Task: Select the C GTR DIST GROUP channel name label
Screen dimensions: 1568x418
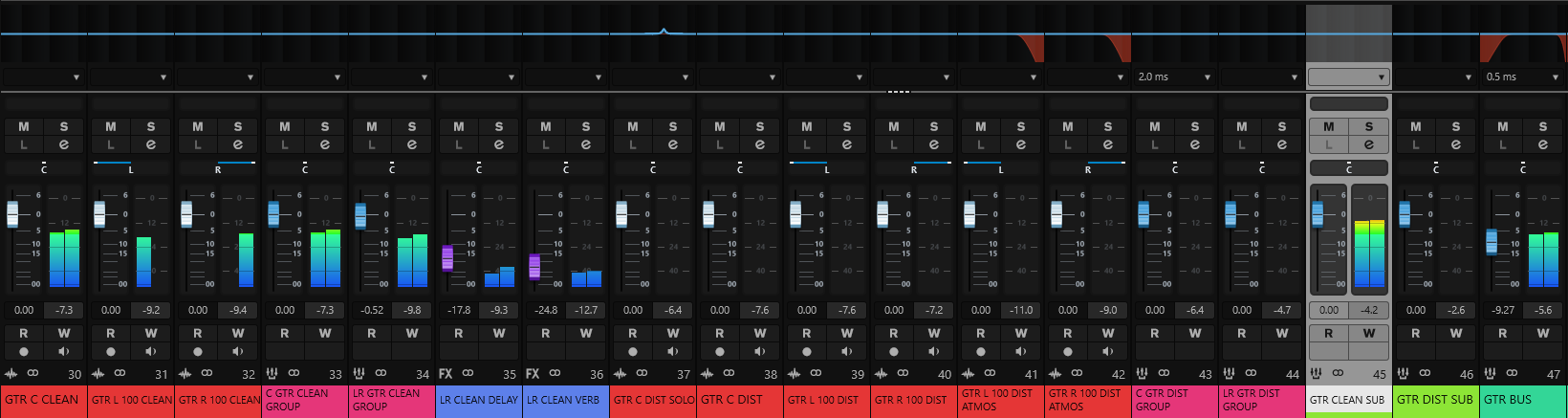Action: (x=1175, y=400)
